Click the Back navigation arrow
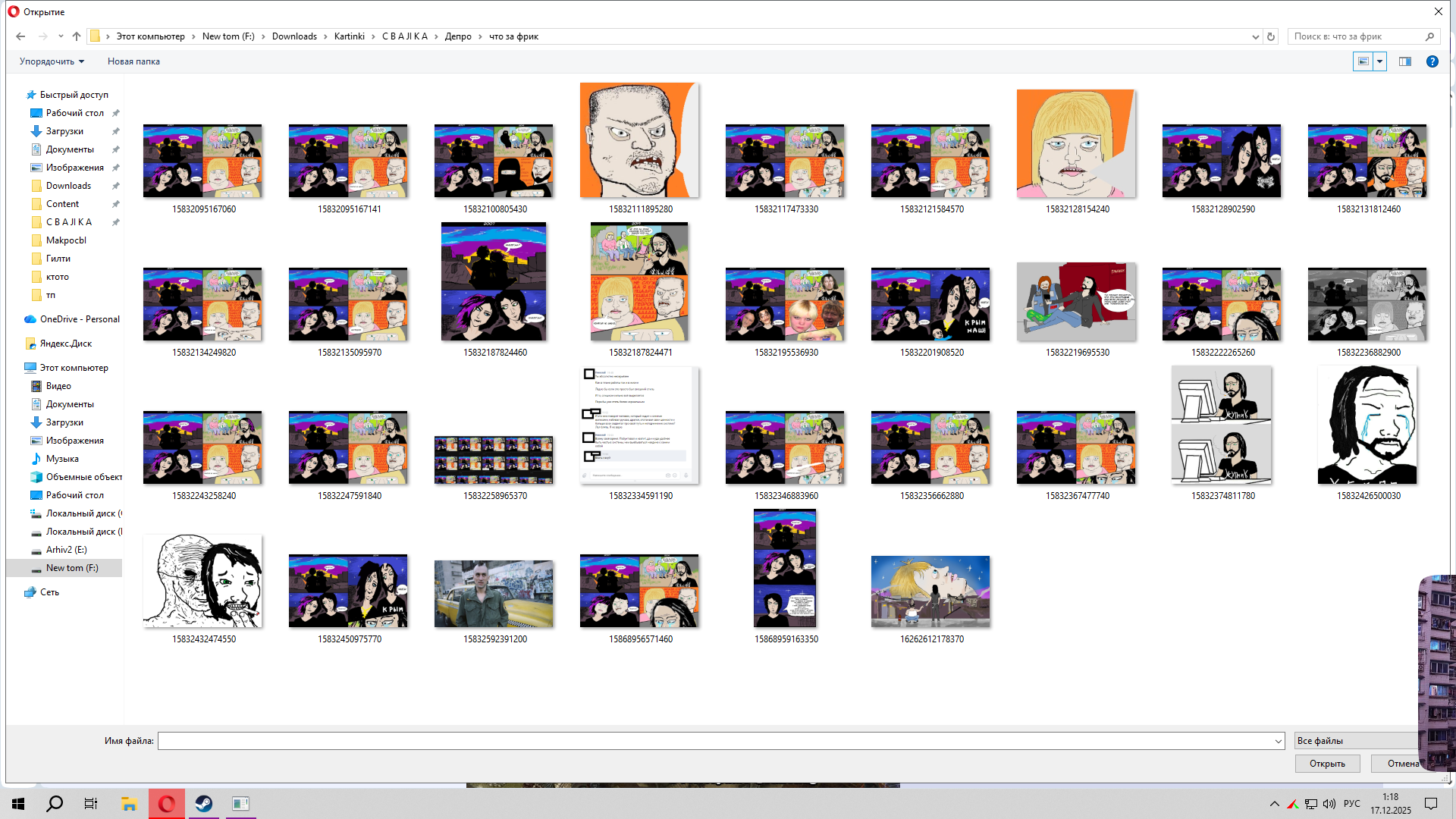This screenshot has height=819, width=1456. (20, 36)
